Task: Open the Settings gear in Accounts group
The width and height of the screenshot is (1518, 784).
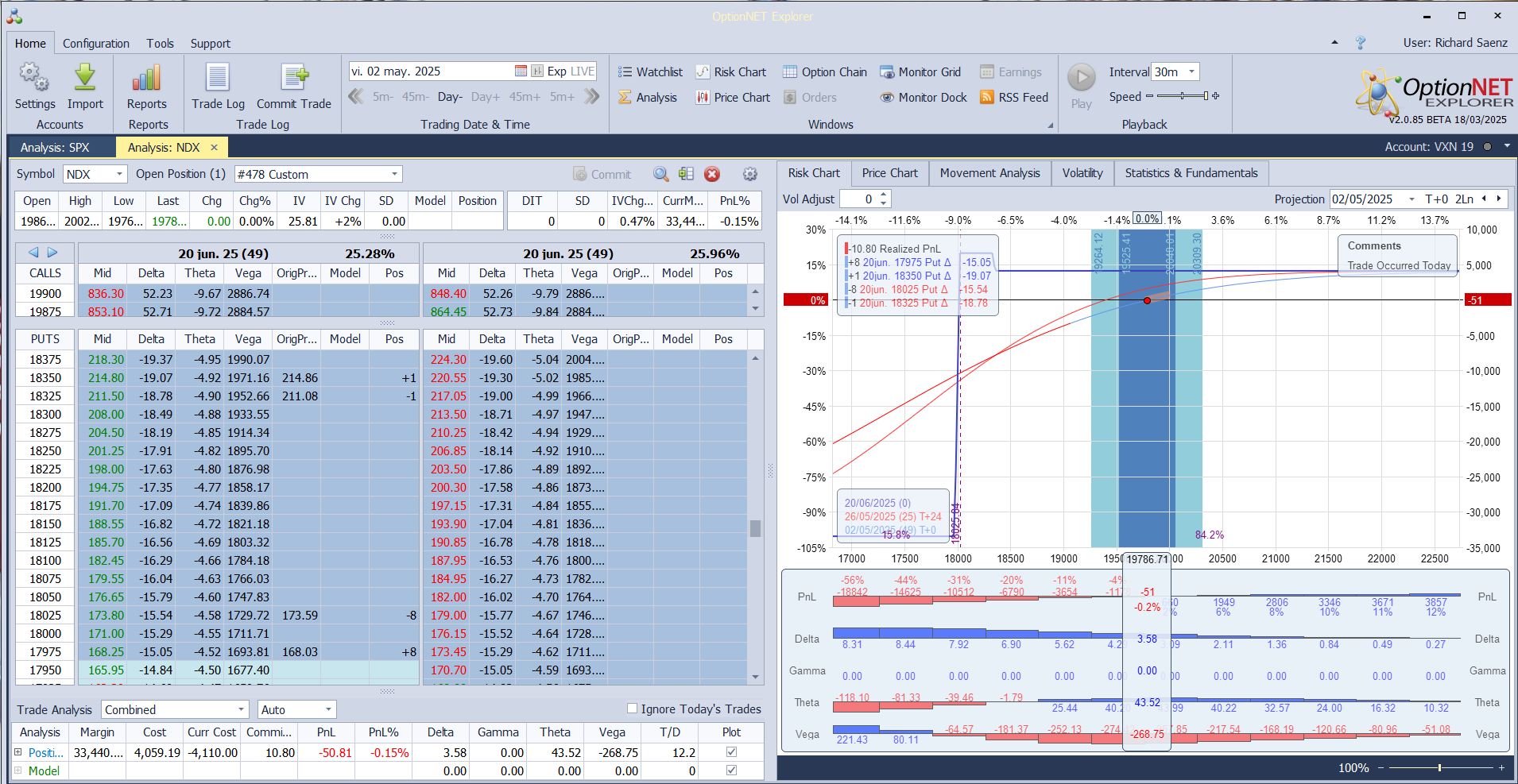Action: 34,77
